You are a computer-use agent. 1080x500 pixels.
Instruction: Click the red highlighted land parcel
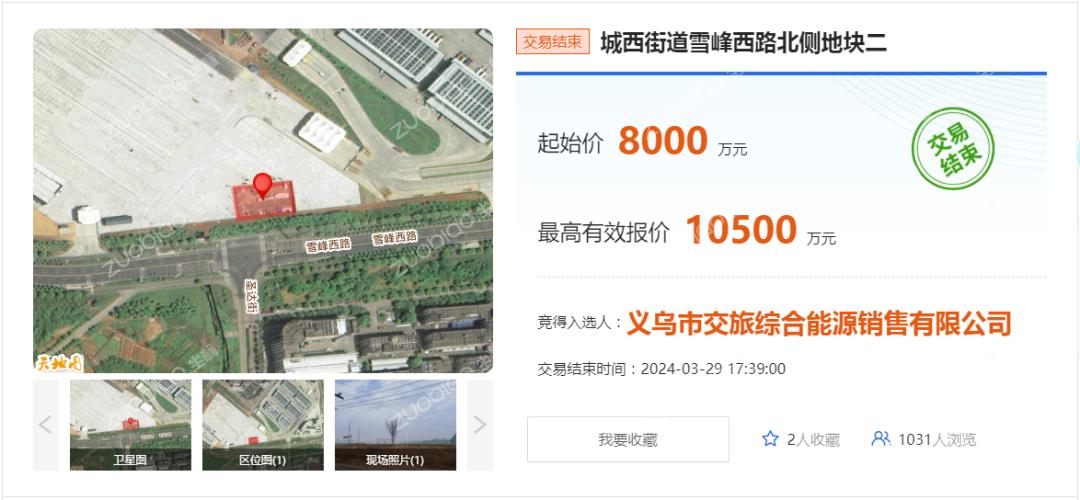click(265, 200)
